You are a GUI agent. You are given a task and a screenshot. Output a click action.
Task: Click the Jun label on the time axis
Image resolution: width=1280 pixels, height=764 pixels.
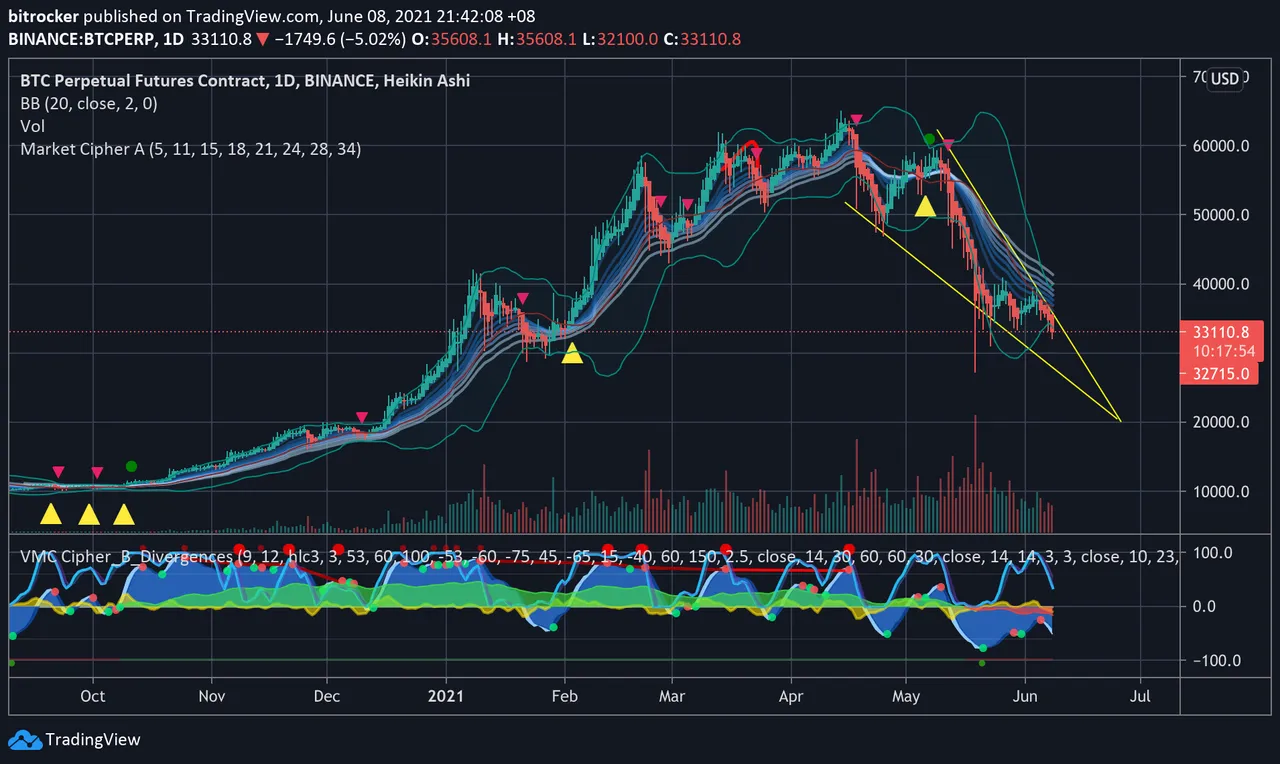coord(1025,695)
